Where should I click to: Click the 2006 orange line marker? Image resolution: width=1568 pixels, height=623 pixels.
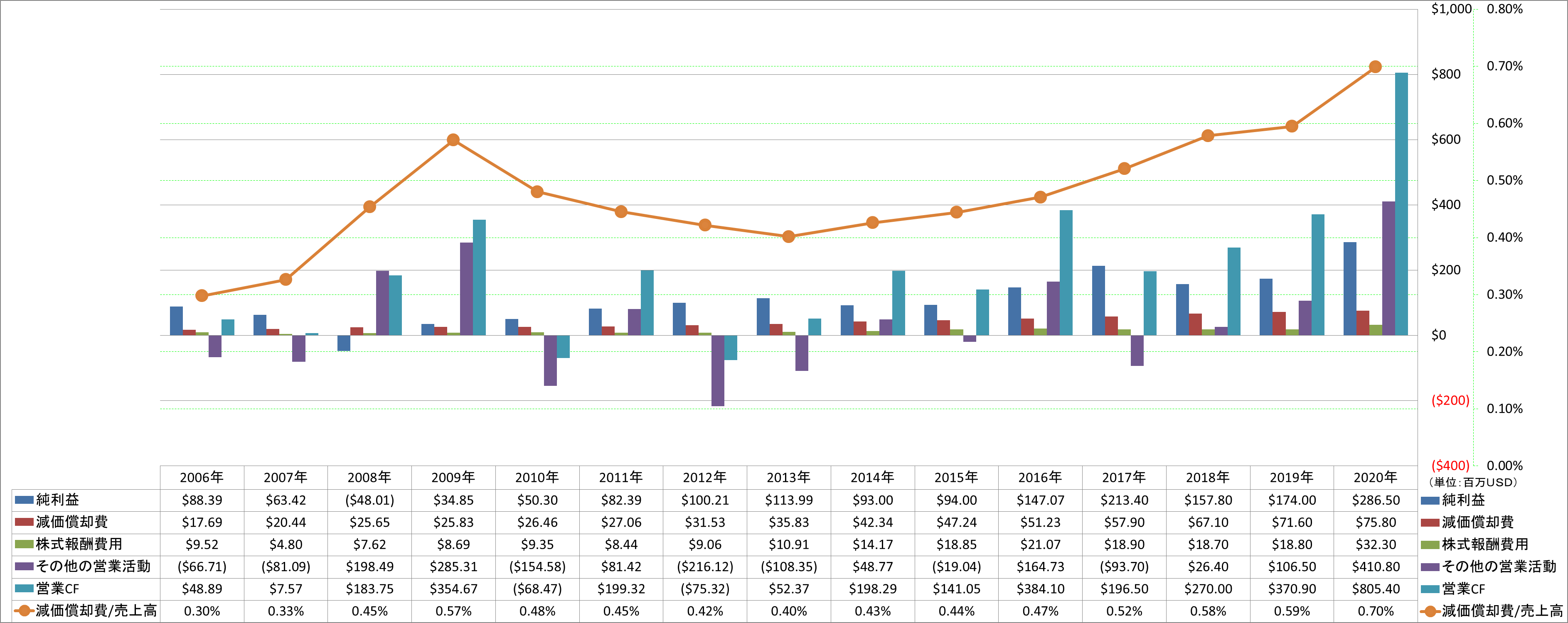point(202,296)
